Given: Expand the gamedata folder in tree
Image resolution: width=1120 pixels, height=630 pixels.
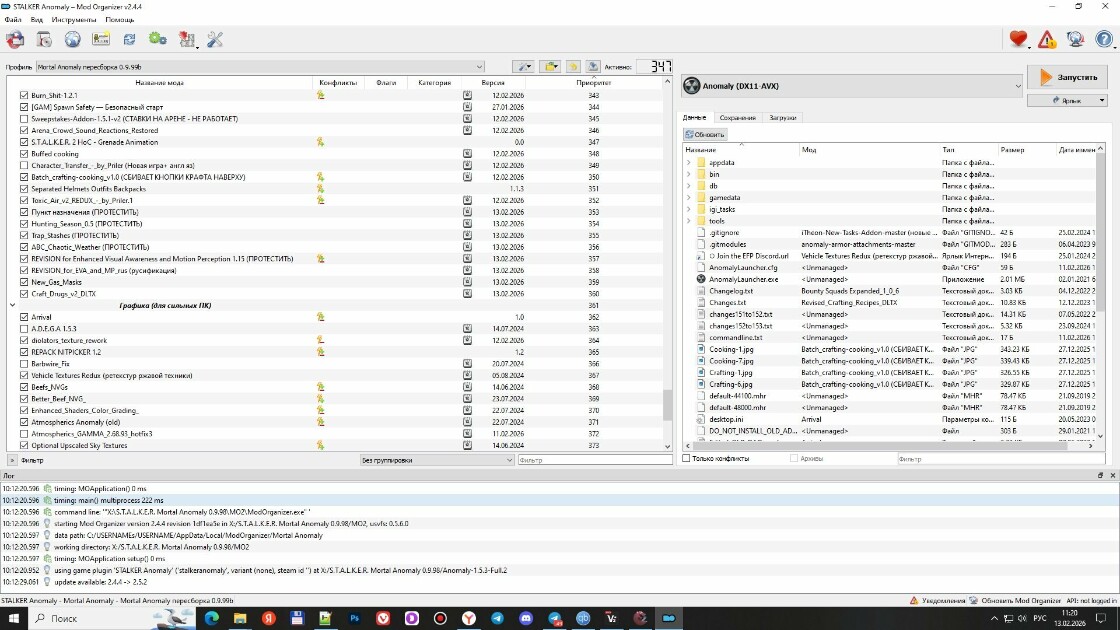Looking at the screenshot, I should [689, 197].
